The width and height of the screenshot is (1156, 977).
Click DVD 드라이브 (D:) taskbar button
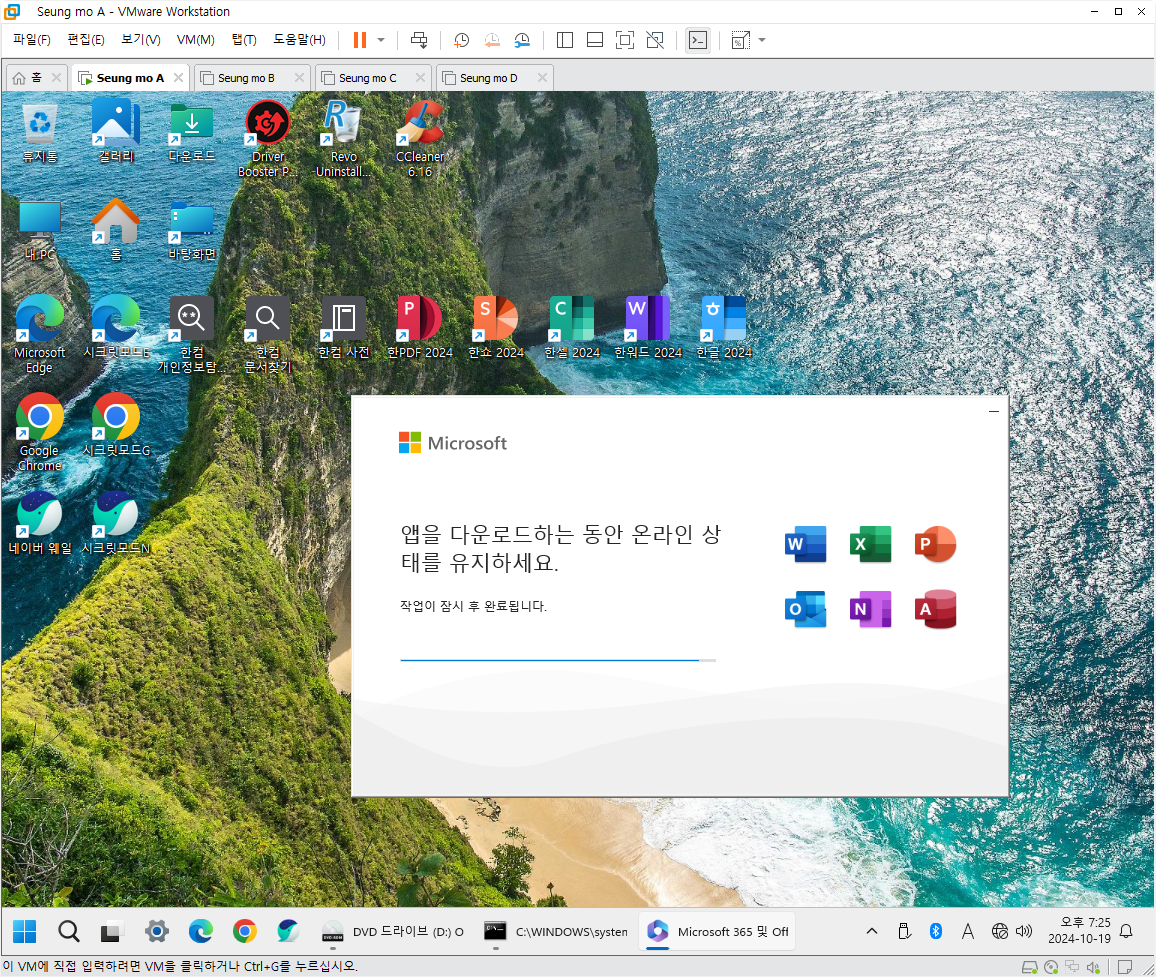click(x=393, y=931)
